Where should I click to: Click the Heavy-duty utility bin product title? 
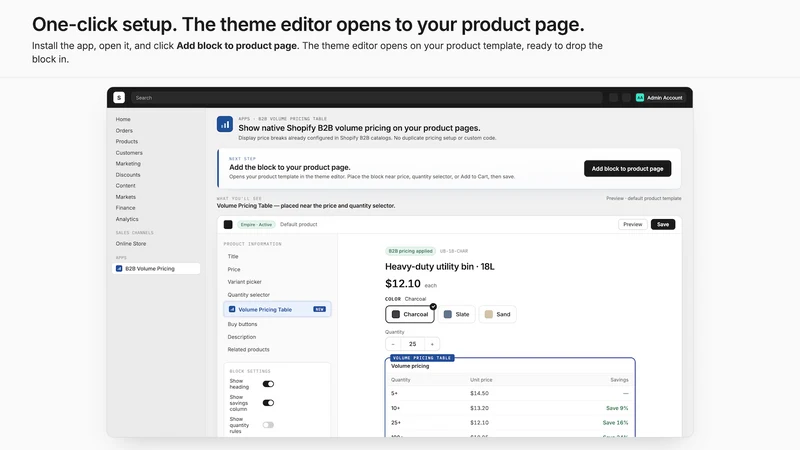pos(440,266)
